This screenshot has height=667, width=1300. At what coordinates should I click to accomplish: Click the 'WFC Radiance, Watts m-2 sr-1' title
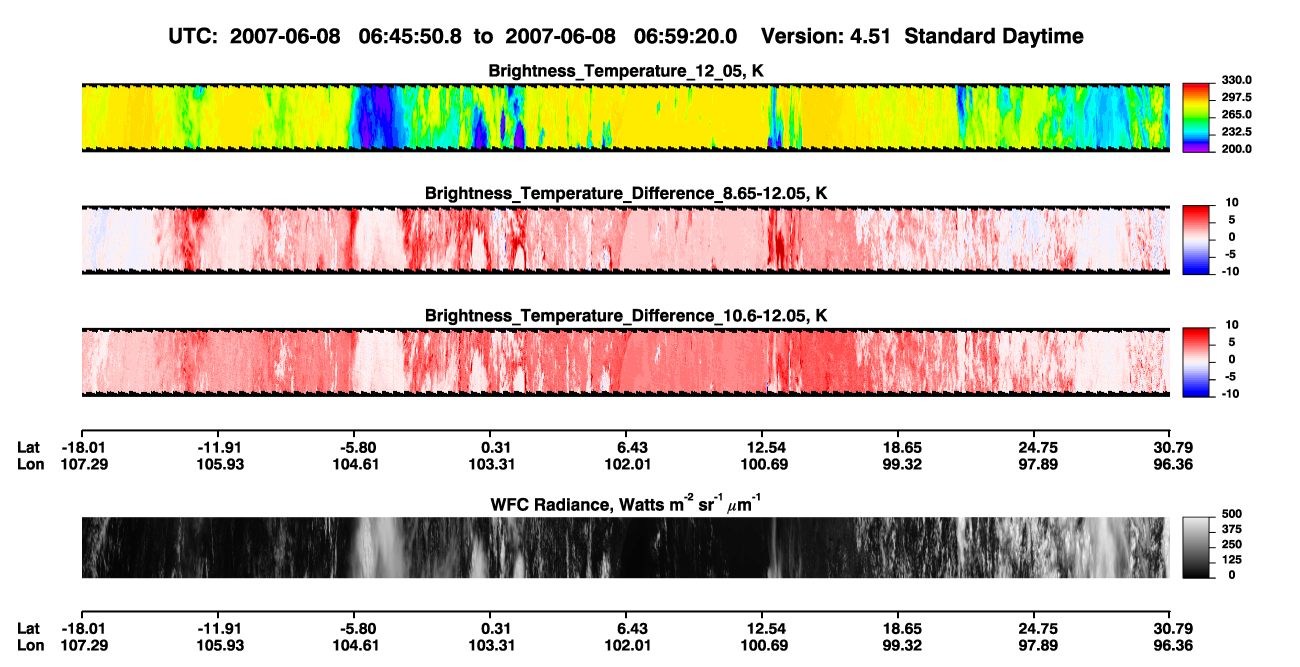[626, 504]
